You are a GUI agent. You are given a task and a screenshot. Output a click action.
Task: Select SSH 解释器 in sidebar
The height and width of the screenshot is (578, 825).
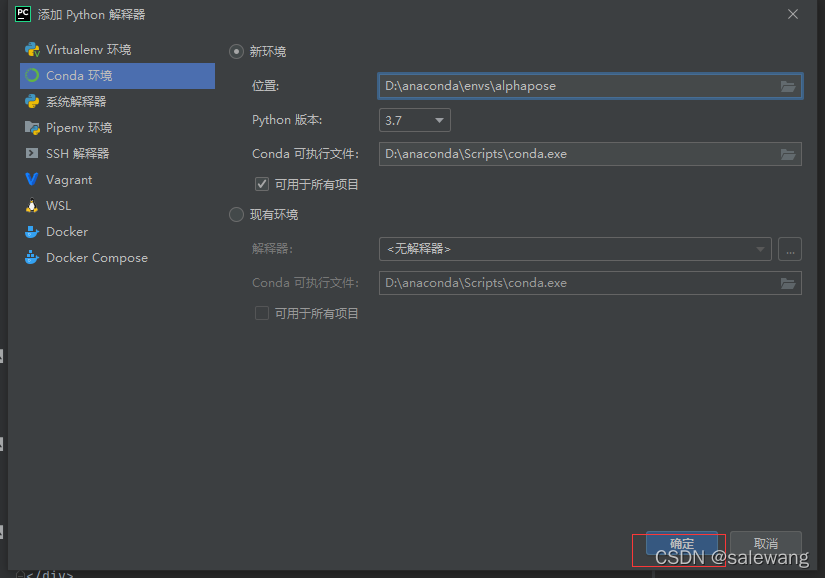point(117,154)
